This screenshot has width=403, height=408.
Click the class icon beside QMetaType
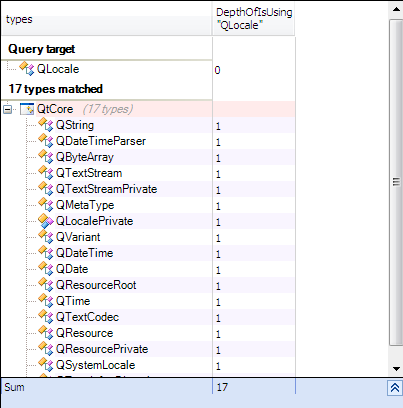coord(46,205)
